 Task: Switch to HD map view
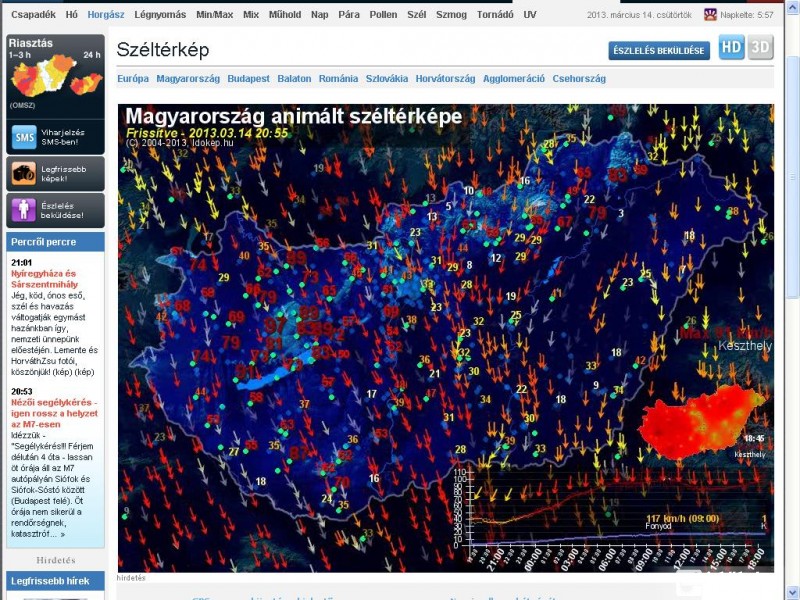coord(731,47)
